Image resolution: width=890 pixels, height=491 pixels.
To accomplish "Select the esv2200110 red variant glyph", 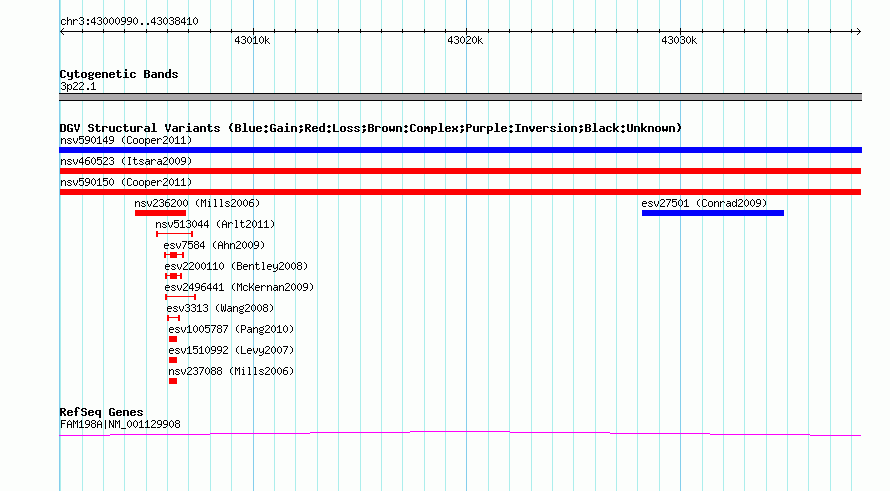I will click(x=173, y=276).
